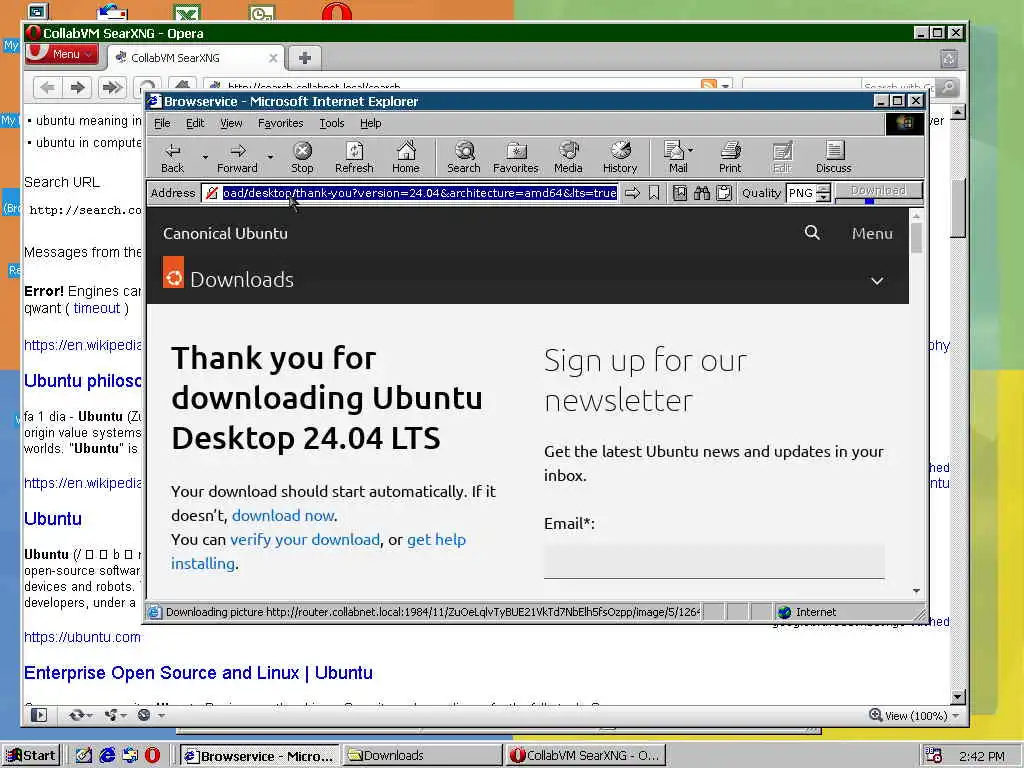1024x768 pixels.
Task: Open the red Opera Menu button
Action: 62,54
